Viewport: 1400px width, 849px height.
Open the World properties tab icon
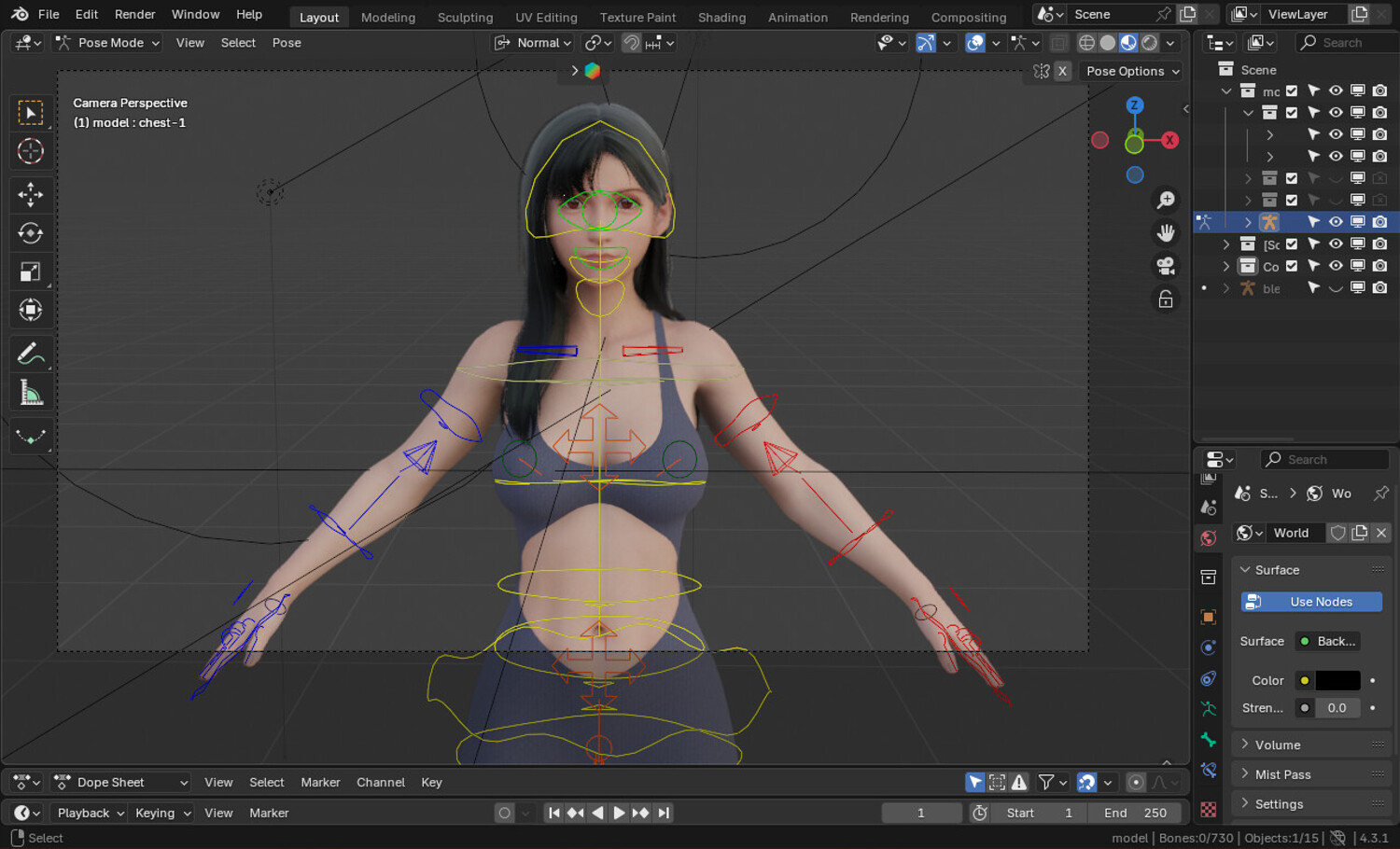(1209, 538)
